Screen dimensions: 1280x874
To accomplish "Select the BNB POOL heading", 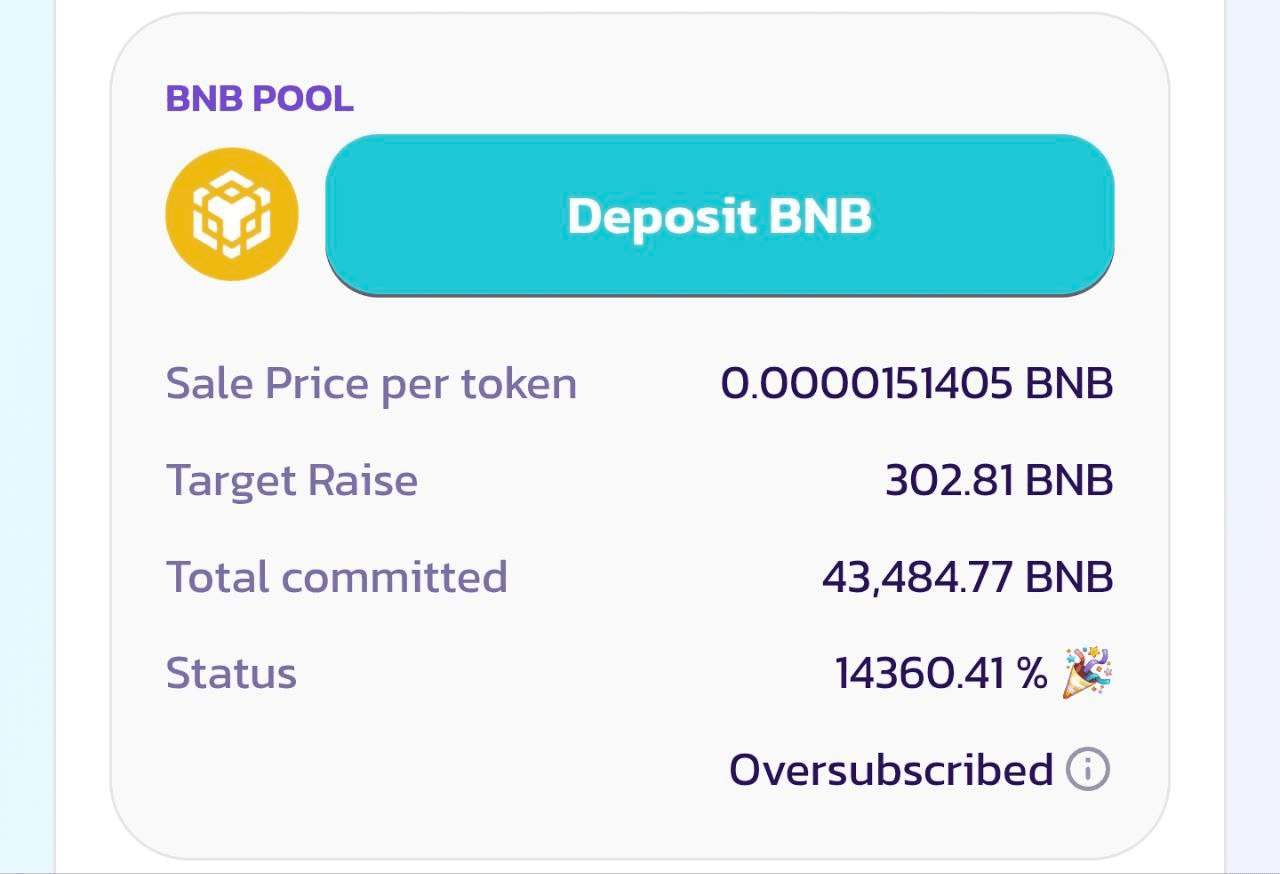I will pos(260,99).
